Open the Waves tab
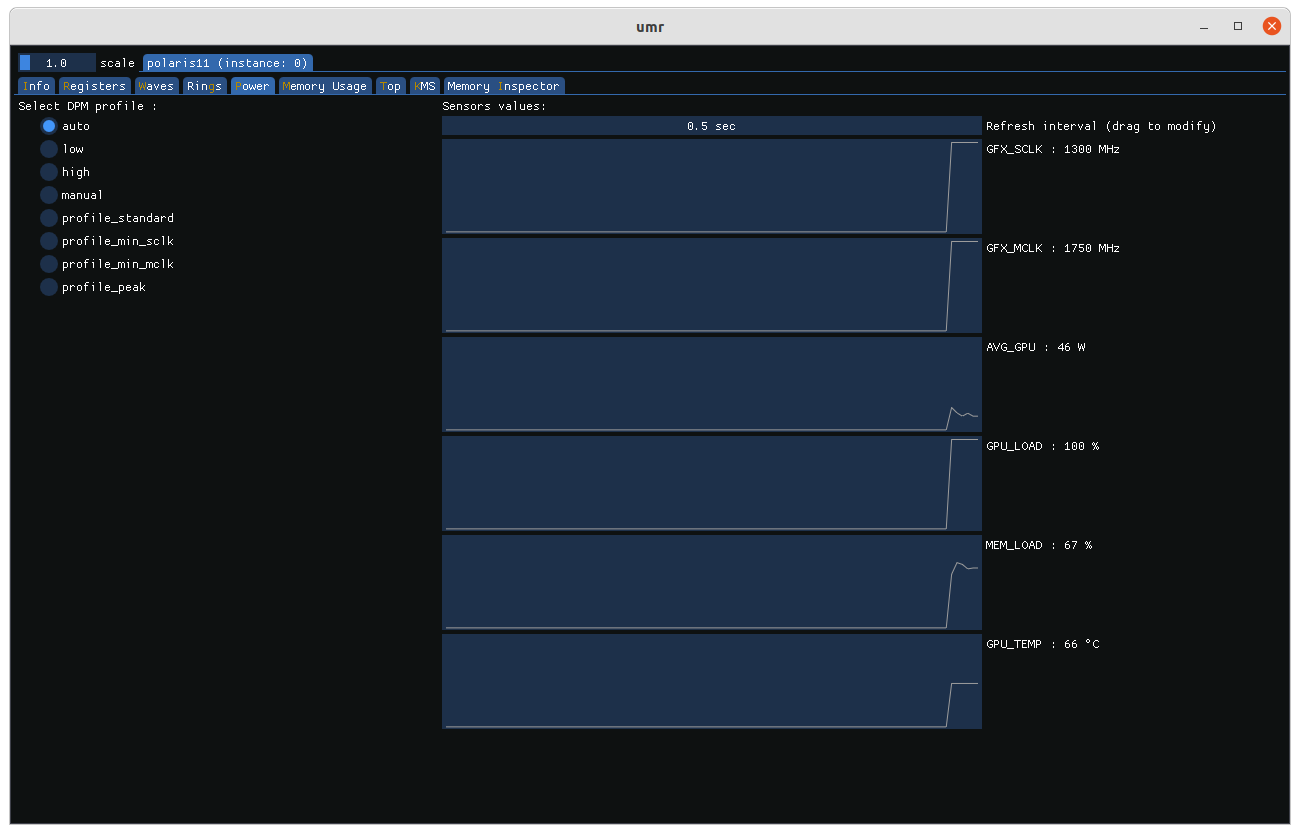 coord(156,86)
